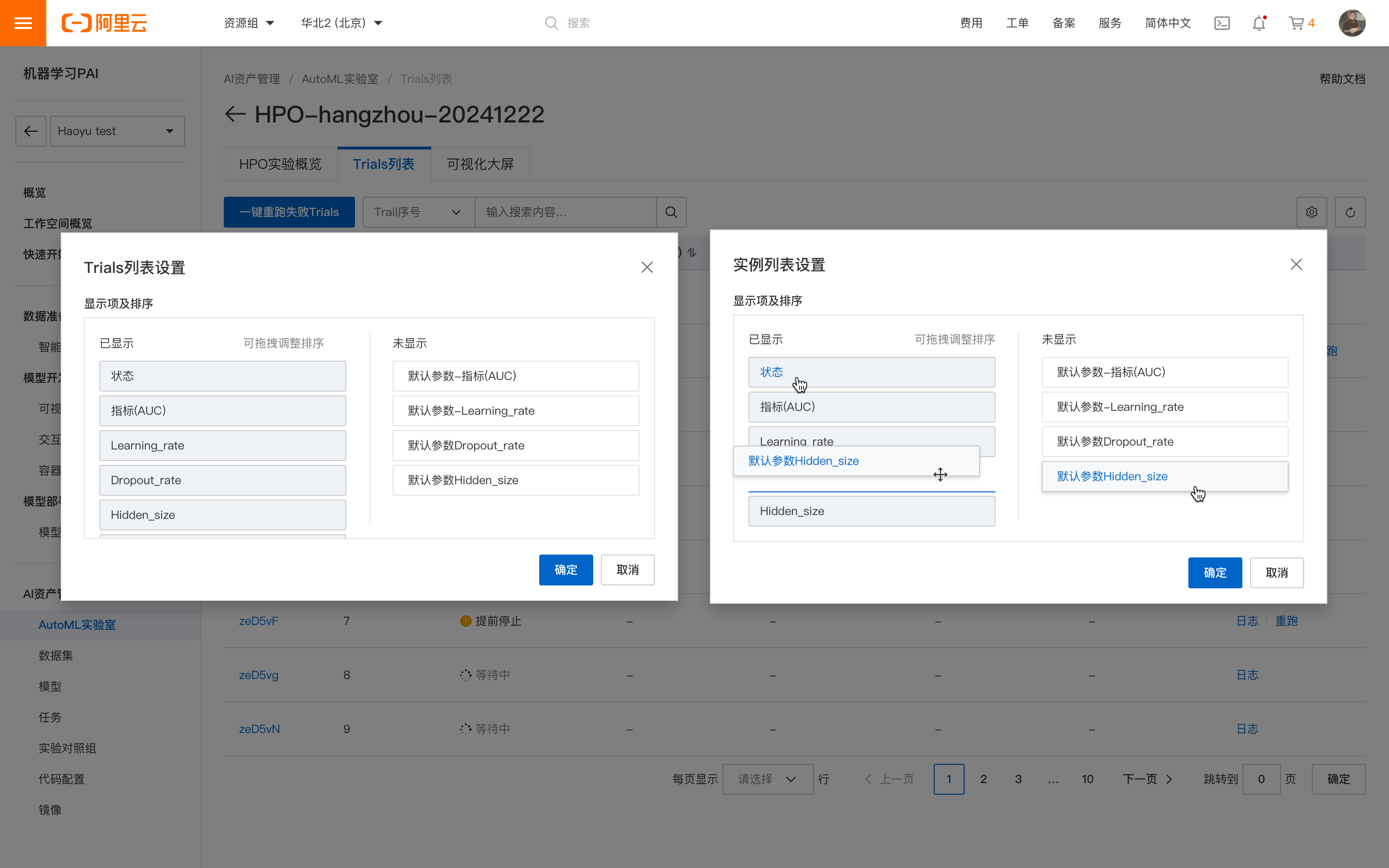
Task: Expand the 请选择 rows-per-page dropdown
Action: 767,779
